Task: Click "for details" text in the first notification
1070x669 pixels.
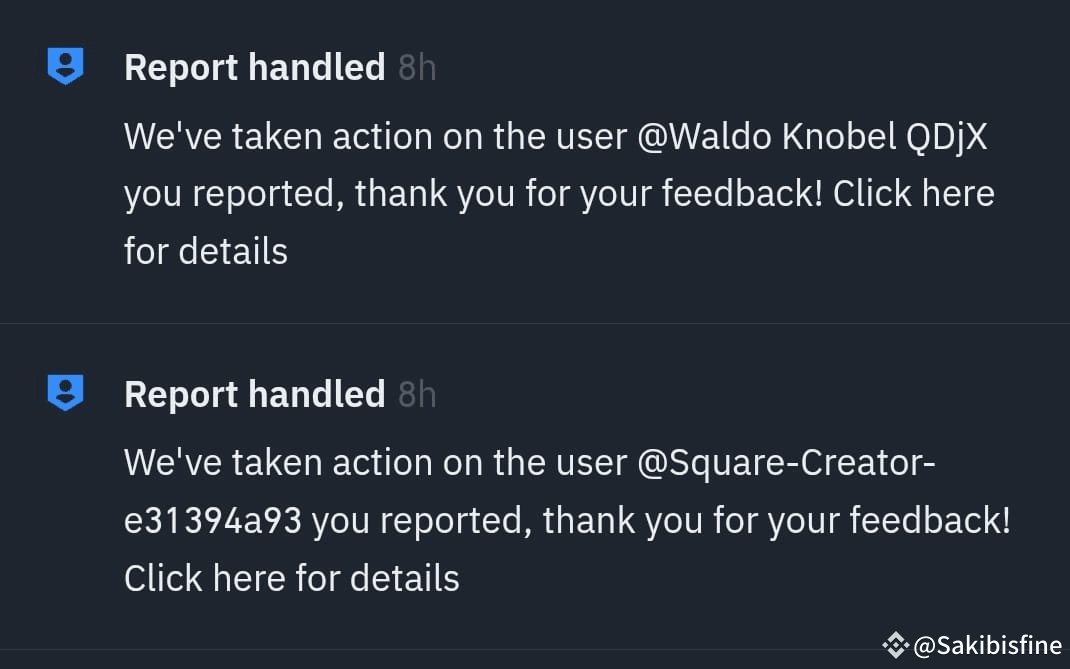Action: pyautogui.click(x=206, y=251)
